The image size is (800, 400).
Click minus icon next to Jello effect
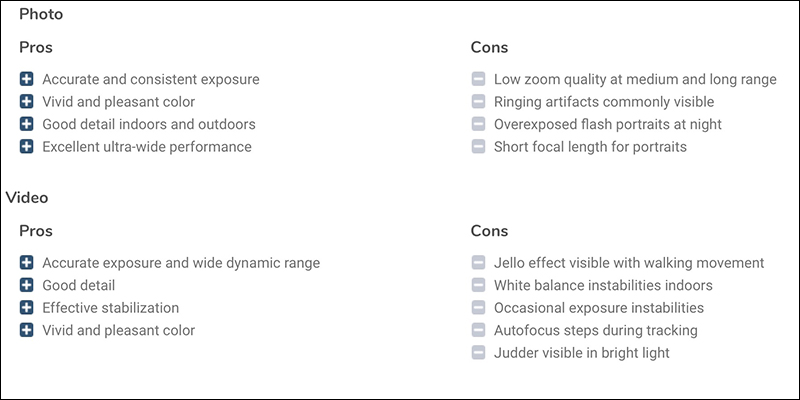(478, 263)
